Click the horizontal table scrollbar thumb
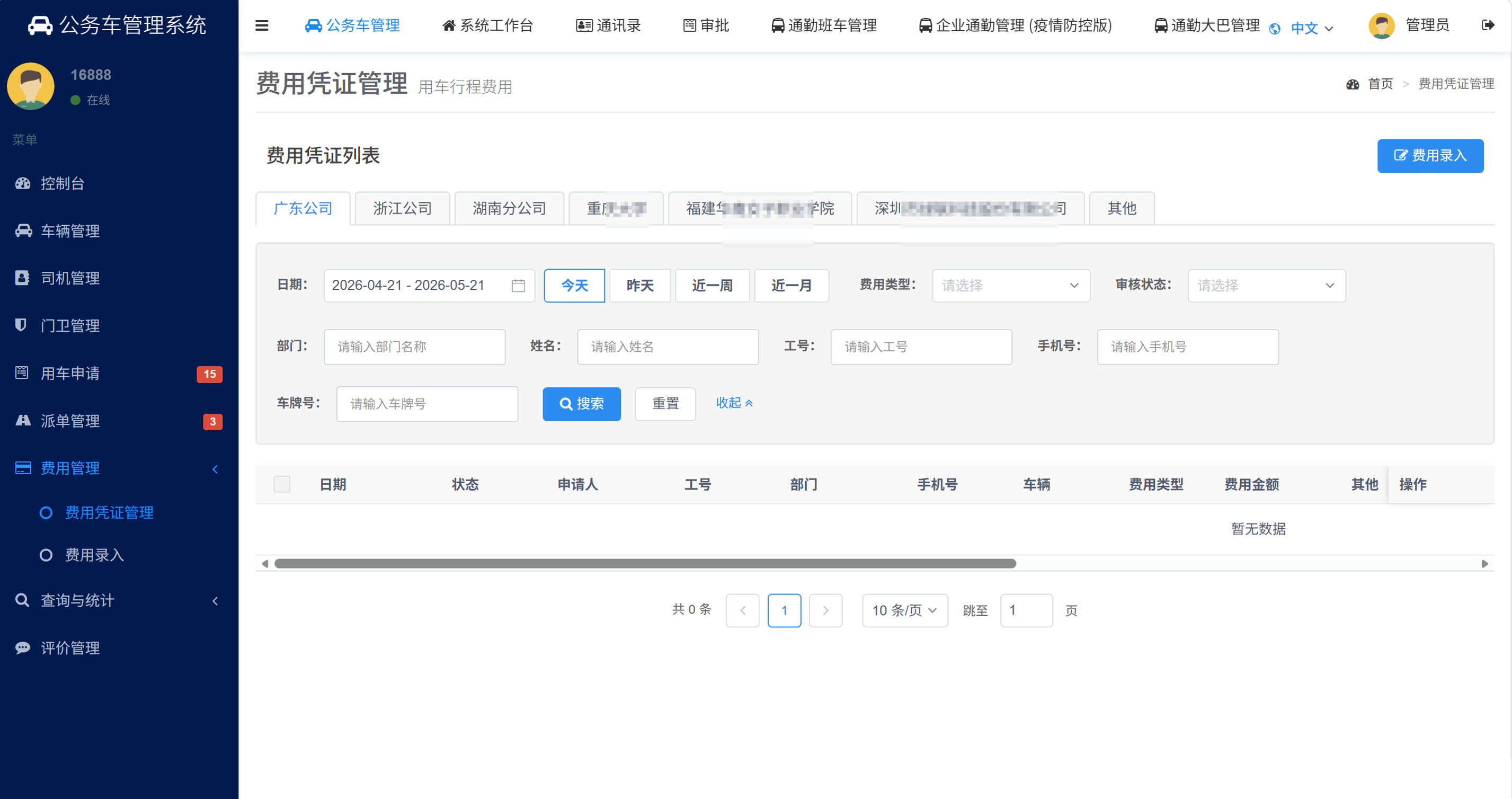 (x=645, y=564)
